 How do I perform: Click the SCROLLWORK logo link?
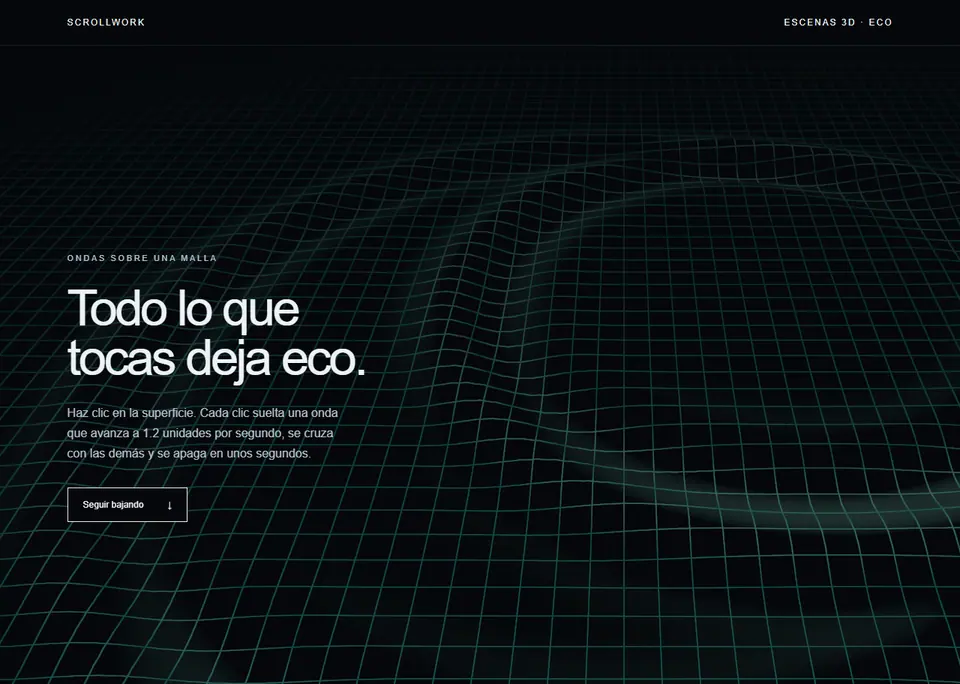[x=106, y=22]
